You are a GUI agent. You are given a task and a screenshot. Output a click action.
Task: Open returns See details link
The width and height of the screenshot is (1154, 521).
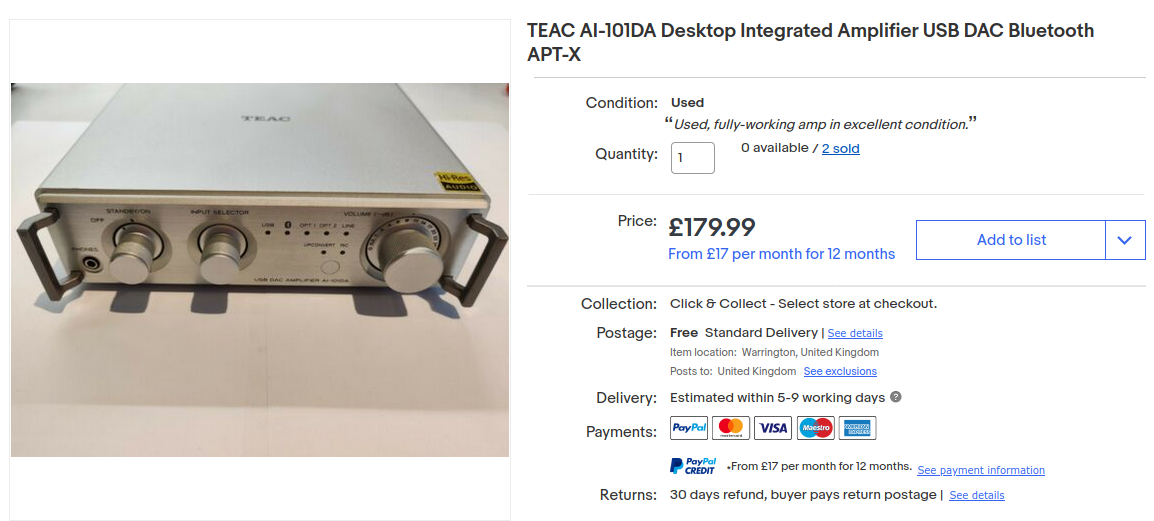pos(977,495)
